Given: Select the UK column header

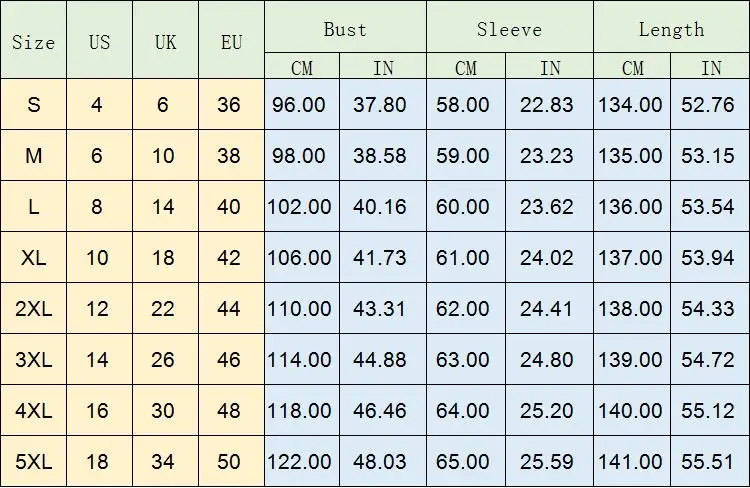Looking at the screenshot, I should click(x=165, y=40).
